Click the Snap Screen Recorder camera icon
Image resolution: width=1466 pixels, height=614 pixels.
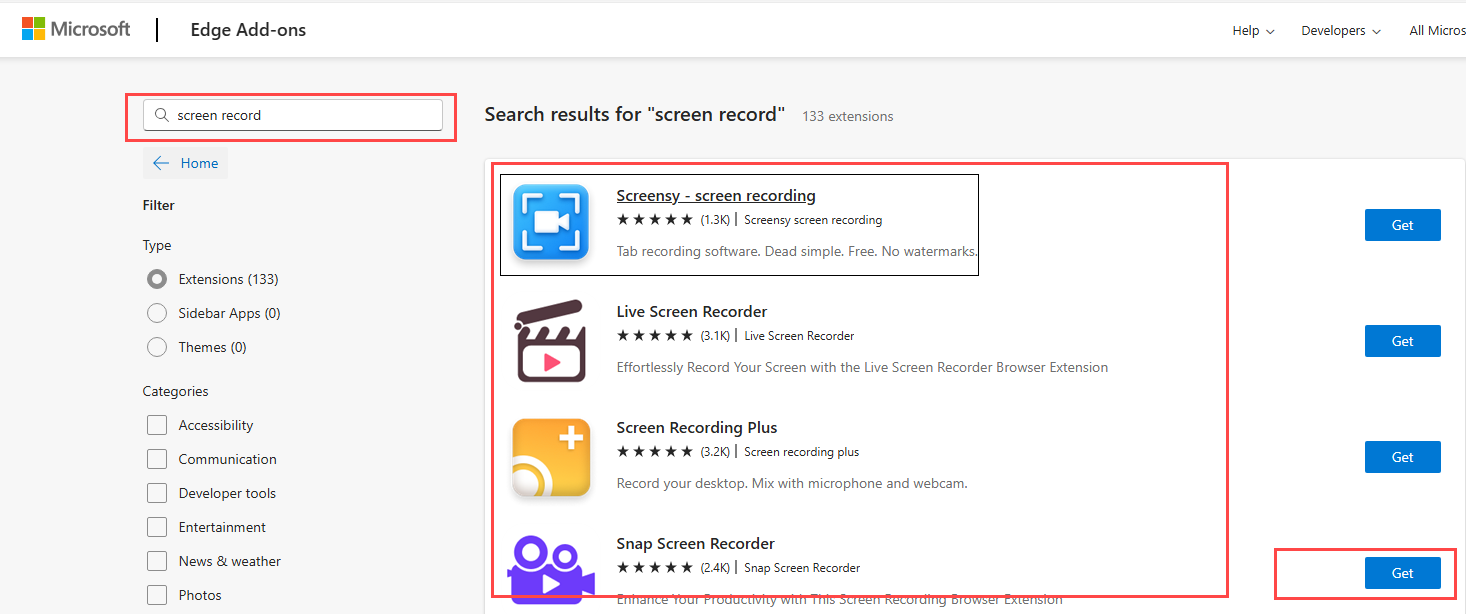[x=551, y=570]
